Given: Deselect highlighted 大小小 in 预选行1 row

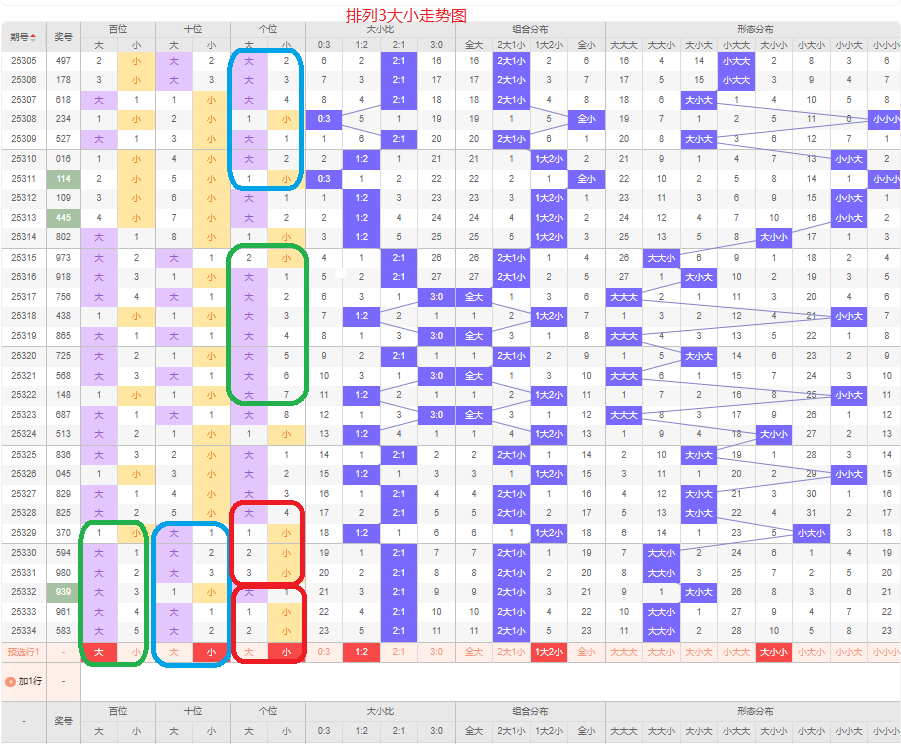Looking at the screenshot, I should click(x=774, y=652).
